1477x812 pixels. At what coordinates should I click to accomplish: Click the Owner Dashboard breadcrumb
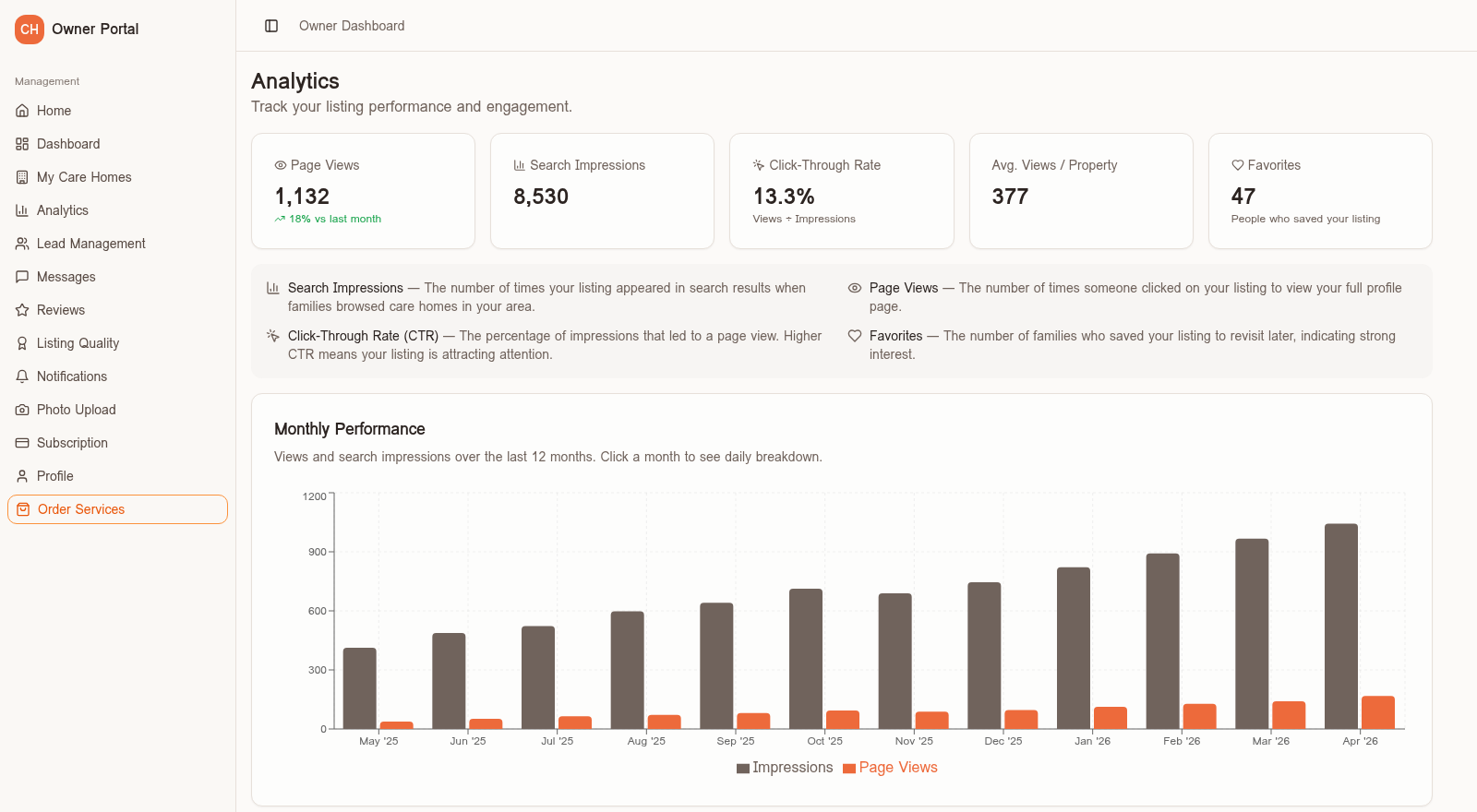tap(352, 26)
